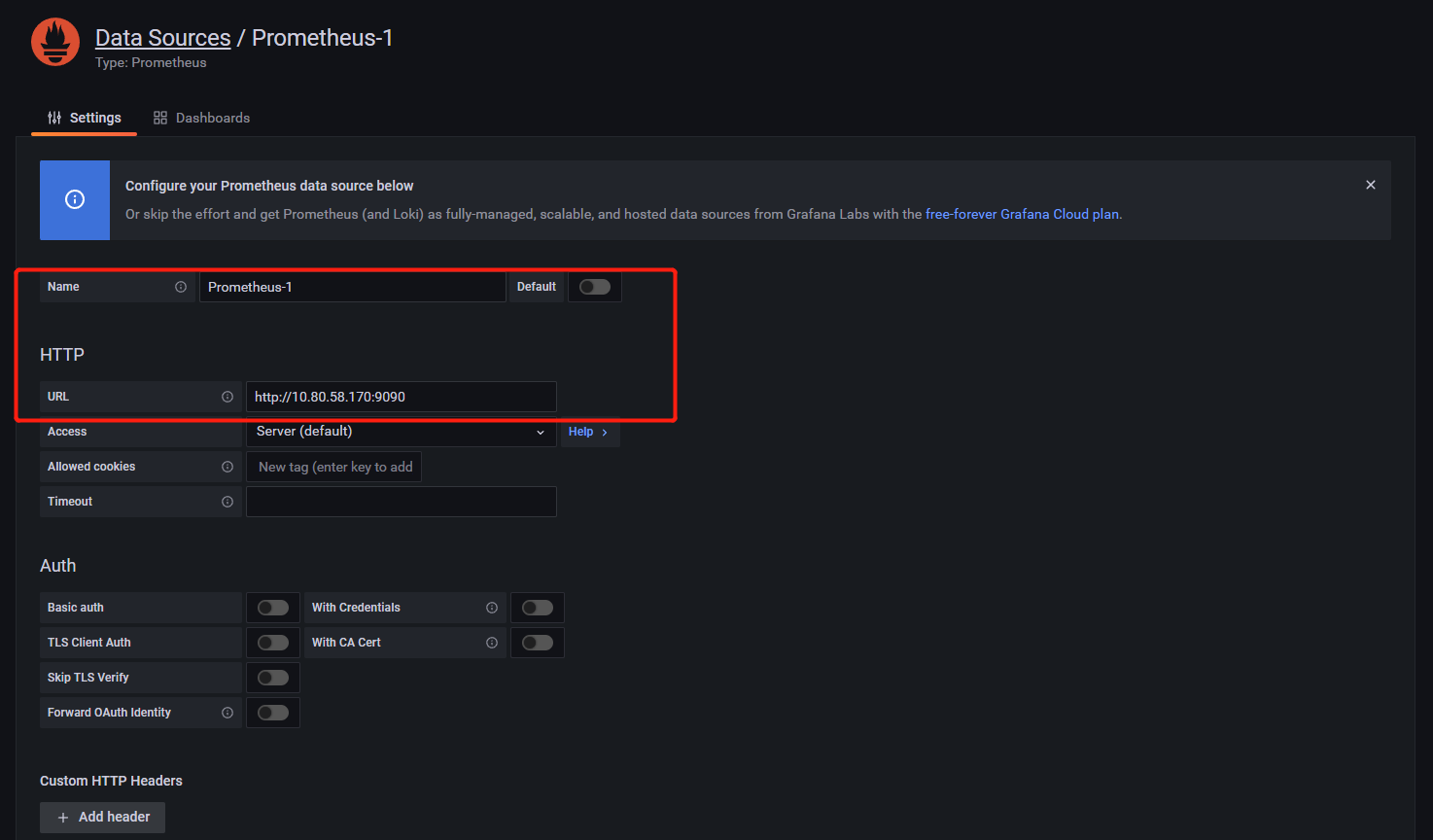
Task: Click the Allowed cookies tag input
Action: pyautogui.click(x=333, y=467)
